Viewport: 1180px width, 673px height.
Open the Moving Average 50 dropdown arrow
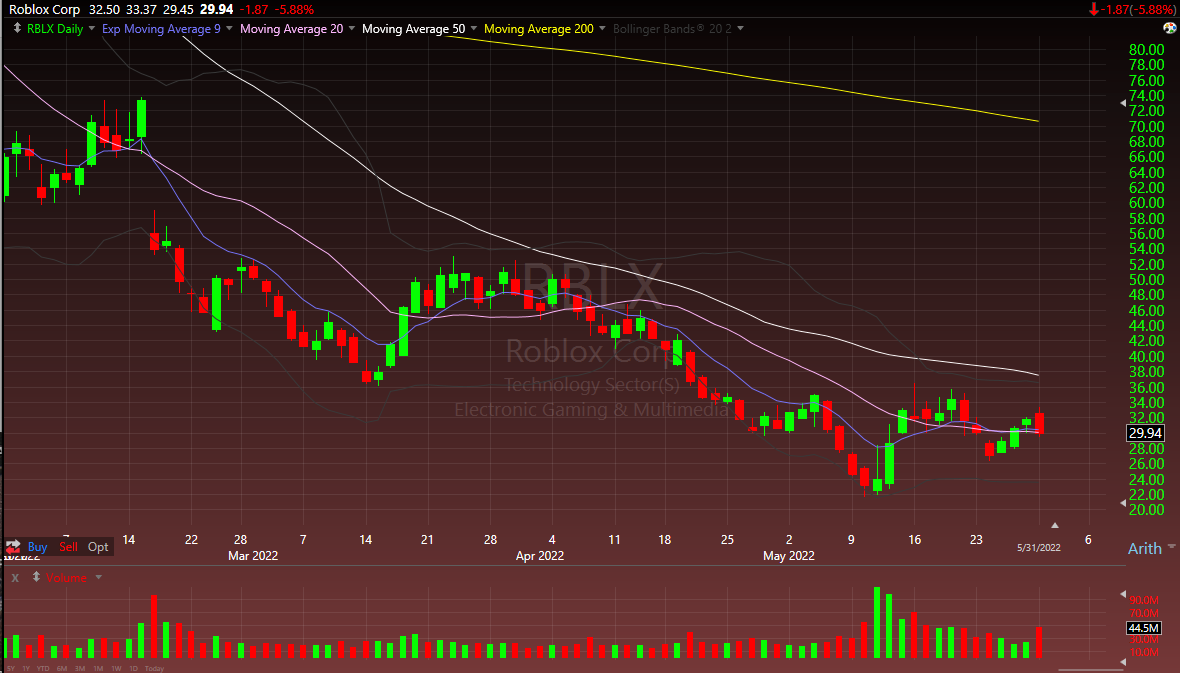(x=474, y=29)
